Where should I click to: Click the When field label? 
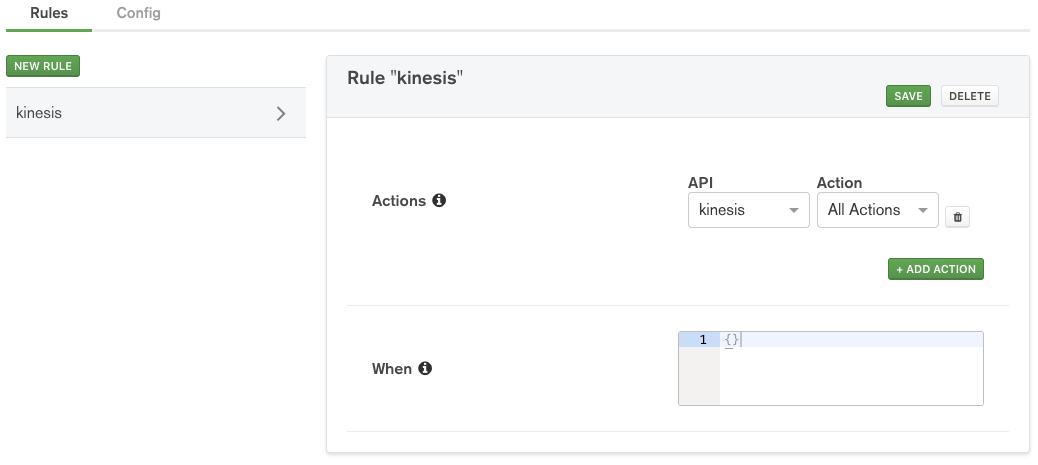point(392,369)
